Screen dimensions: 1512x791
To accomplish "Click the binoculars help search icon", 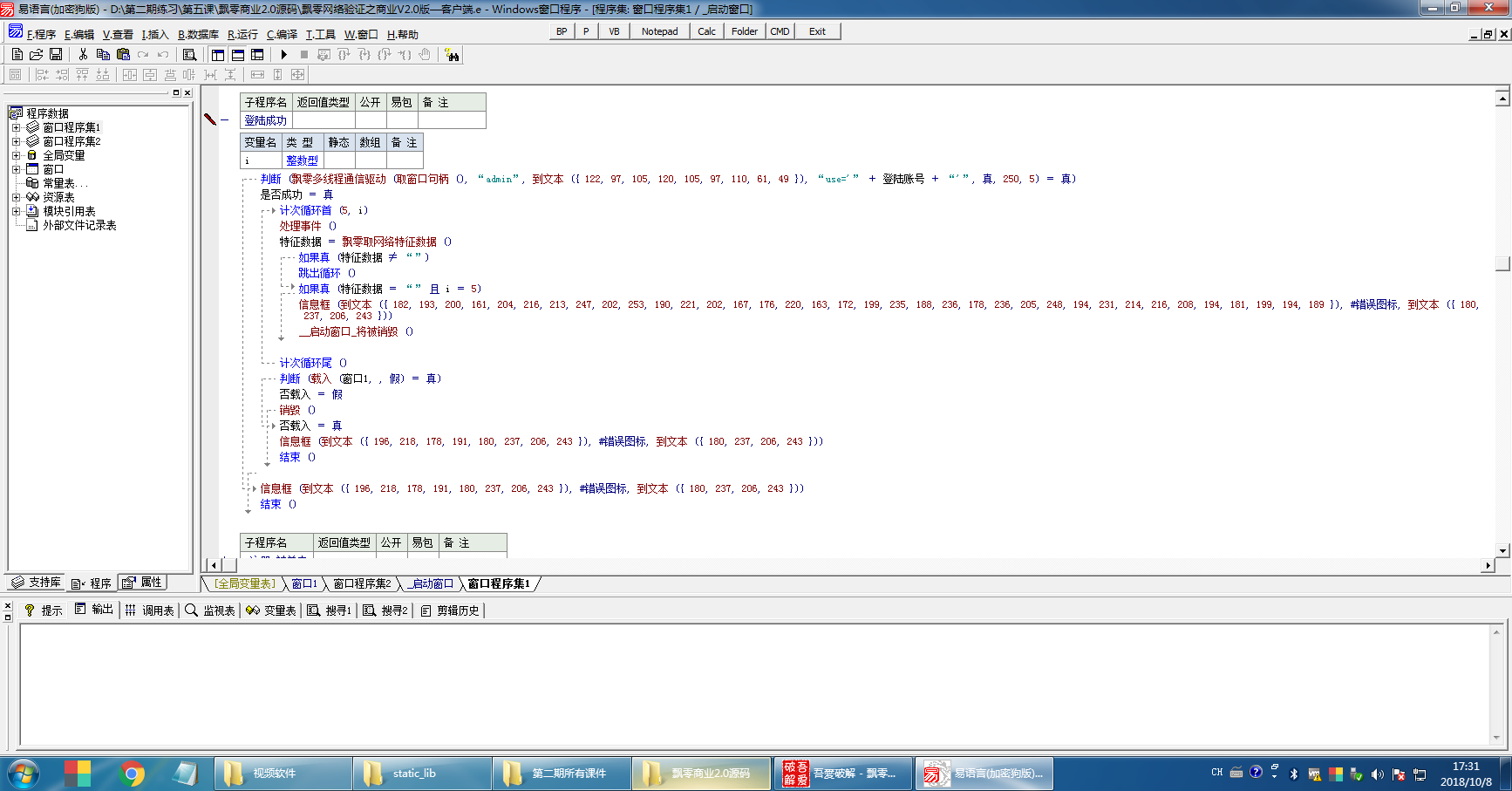I will point(452,54).
